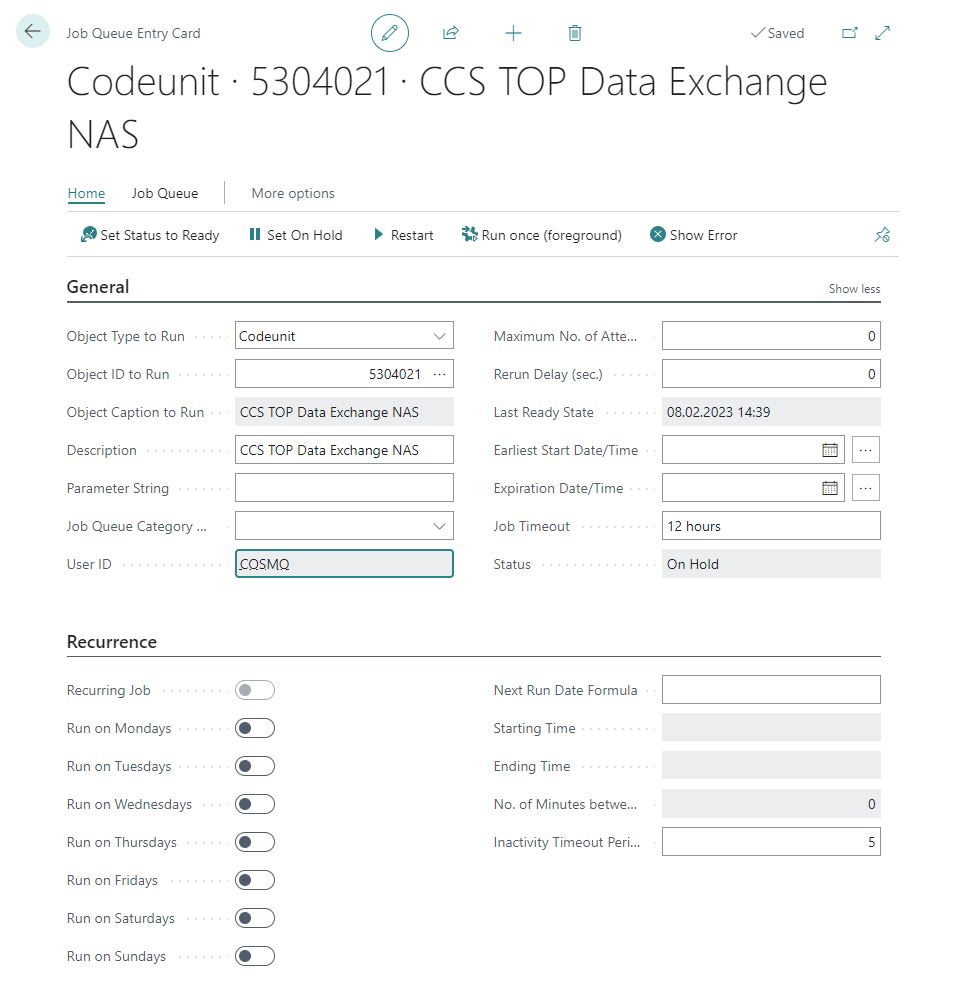The height and width of the screenshot is (1000, 967).
Task: Click the pencil edit icon
Action: (390, 33)
